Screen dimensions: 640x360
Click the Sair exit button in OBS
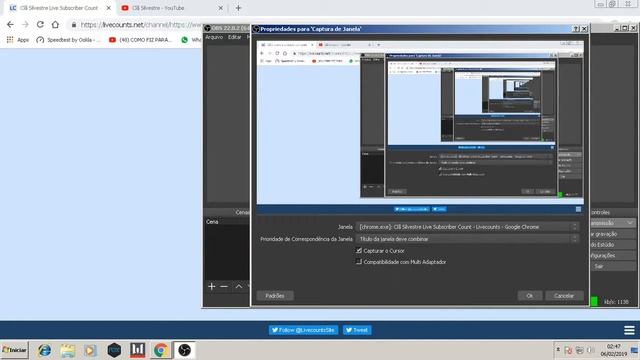coord(612,266)
